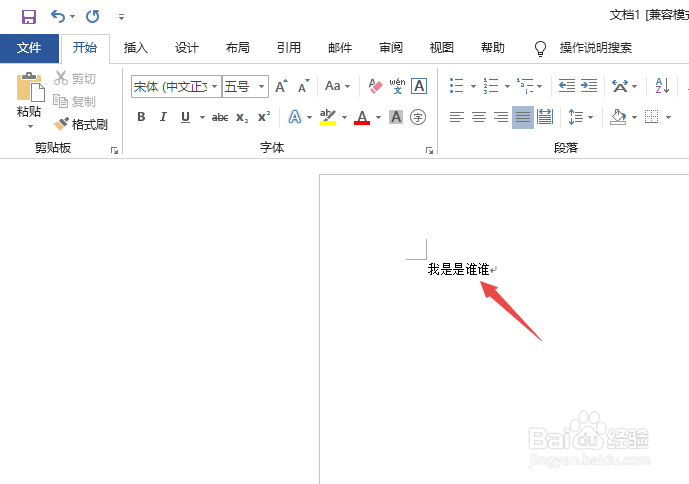689x484 pixels.
Task: Sort text with the A-Z icon
Action: pos(662,86)
